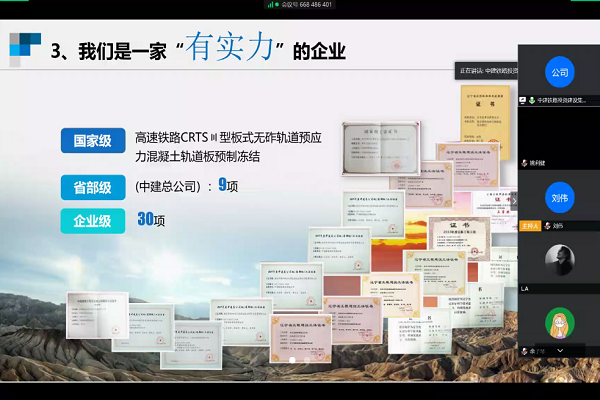
Task: Click the 公司 participant avatar
Action: (x=559, y=73)
